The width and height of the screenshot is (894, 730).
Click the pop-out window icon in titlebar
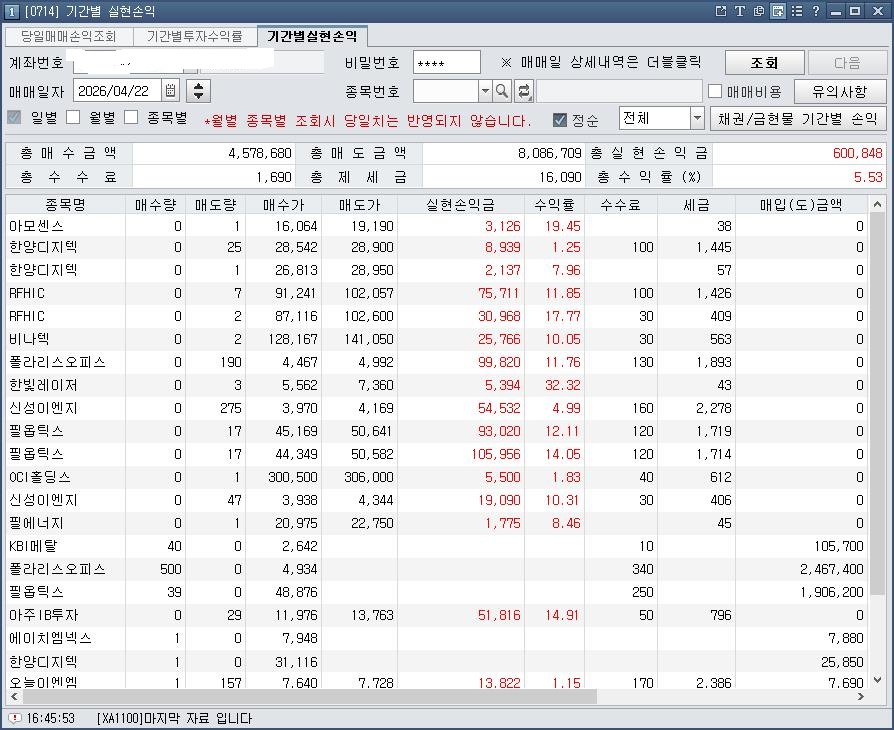722,11
